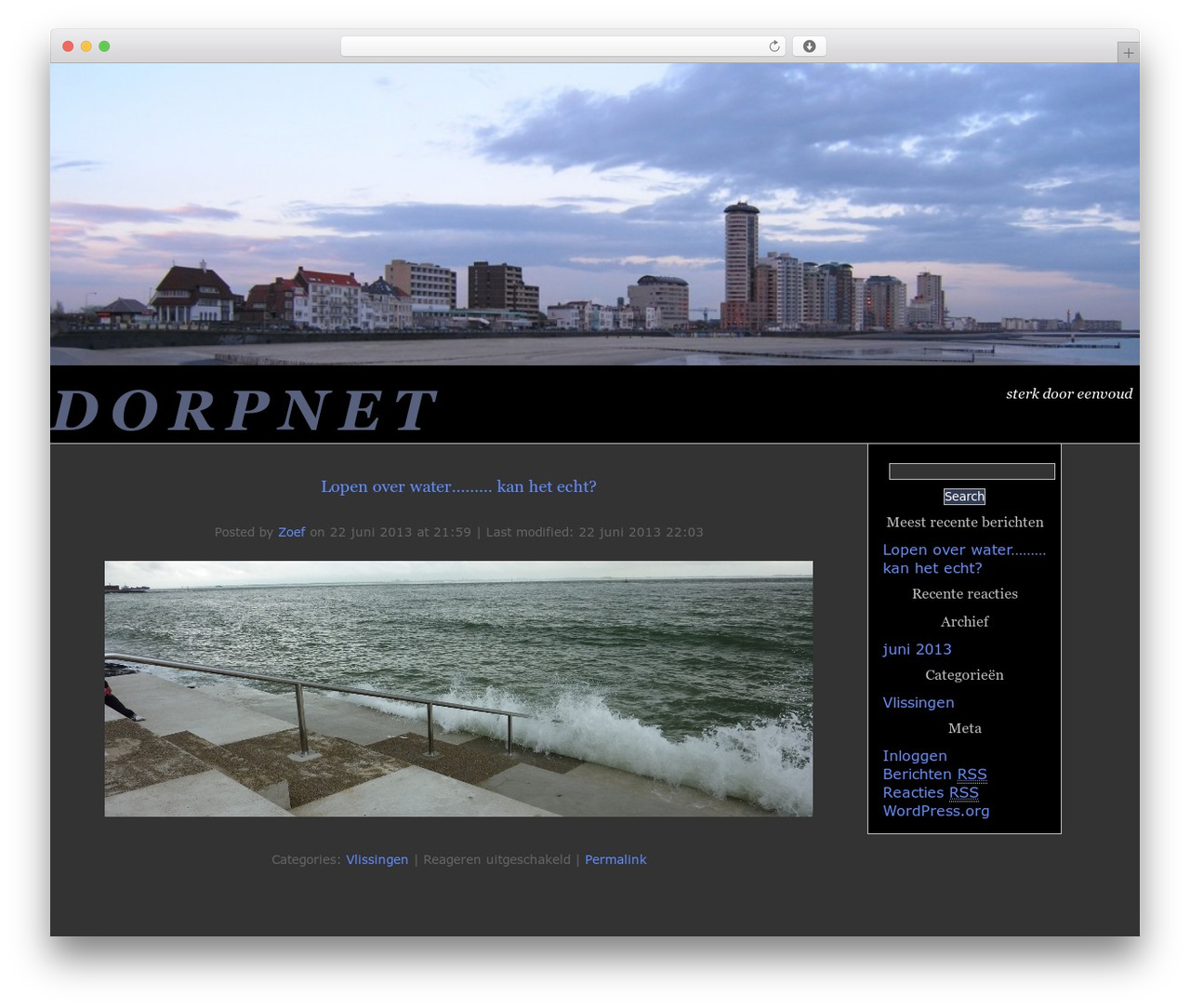Close the browser window with red button
The width and height of the screenshot is (1190, 1008).
point(68,46)
